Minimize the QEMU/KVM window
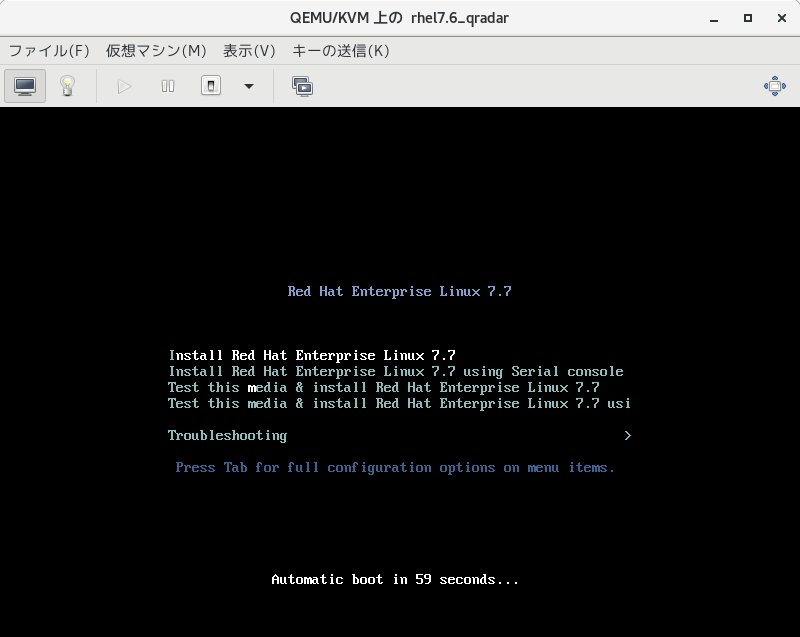The image size is (800, 637). click(x=714, y=18)
